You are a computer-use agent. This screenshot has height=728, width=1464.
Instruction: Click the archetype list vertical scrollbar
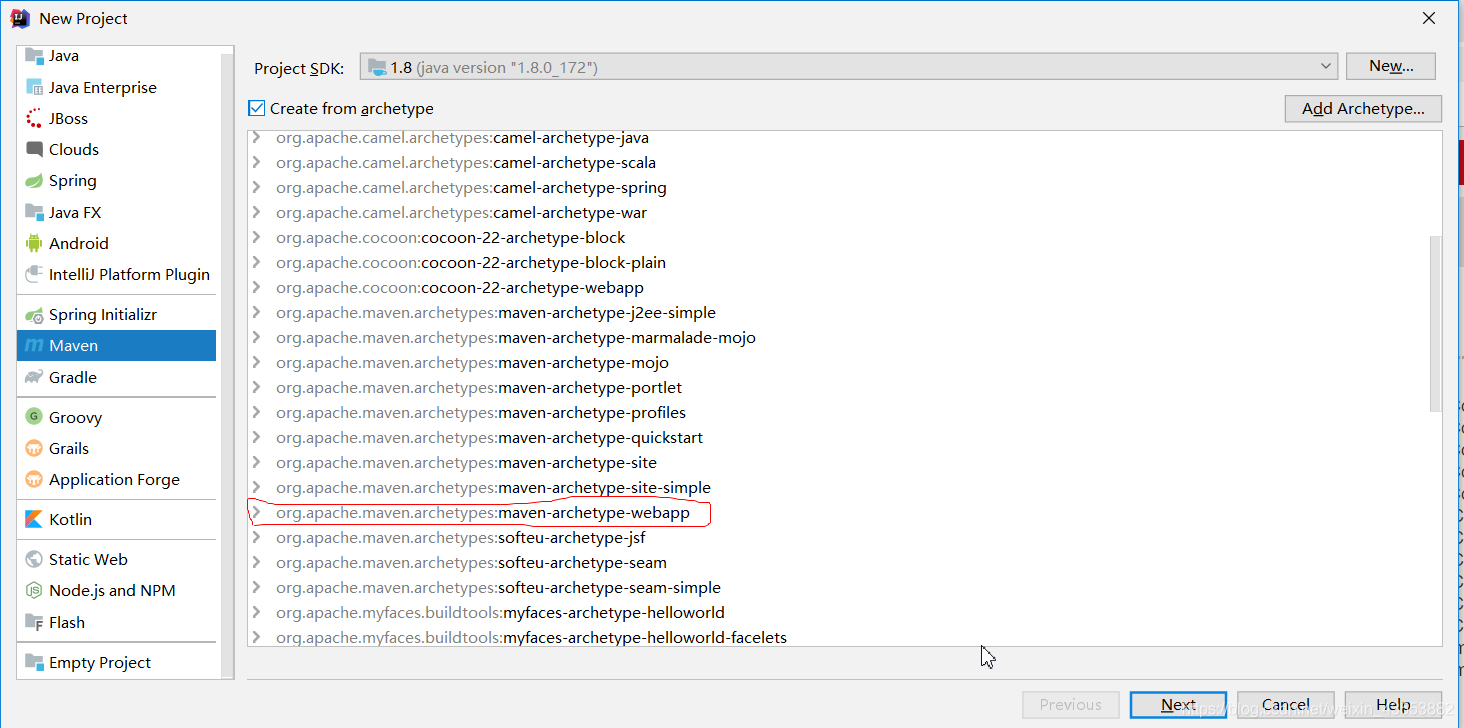(1436, 322)
